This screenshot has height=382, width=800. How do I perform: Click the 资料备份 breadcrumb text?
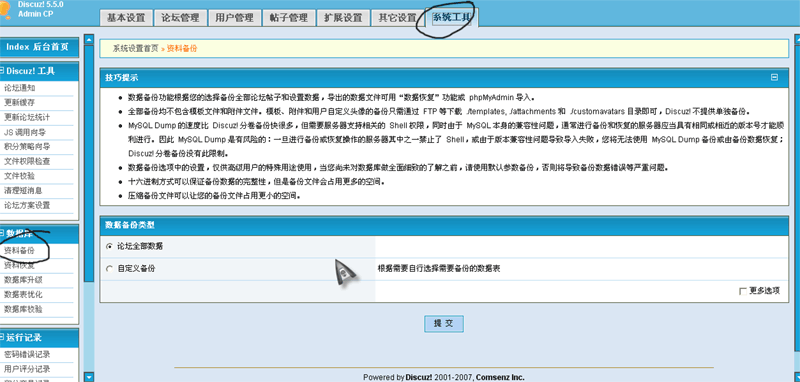click(182, 48)
